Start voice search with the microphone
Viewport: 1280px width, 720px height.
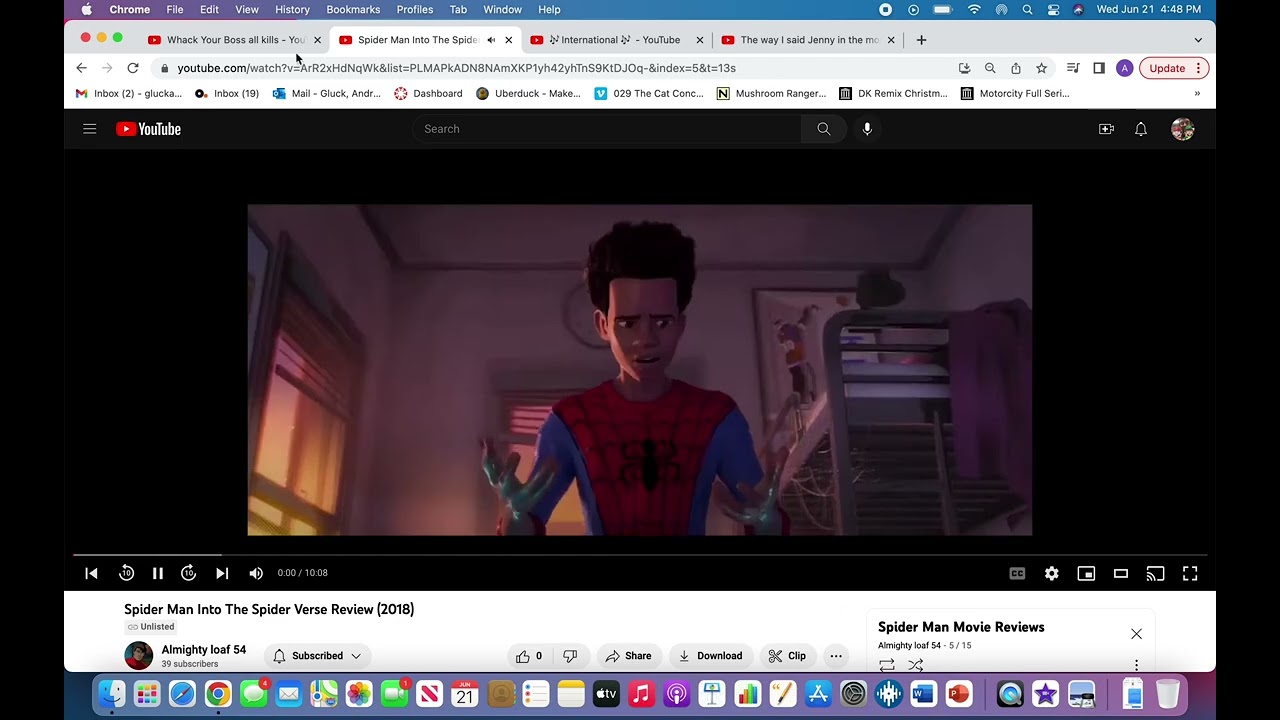pos(867,129)
